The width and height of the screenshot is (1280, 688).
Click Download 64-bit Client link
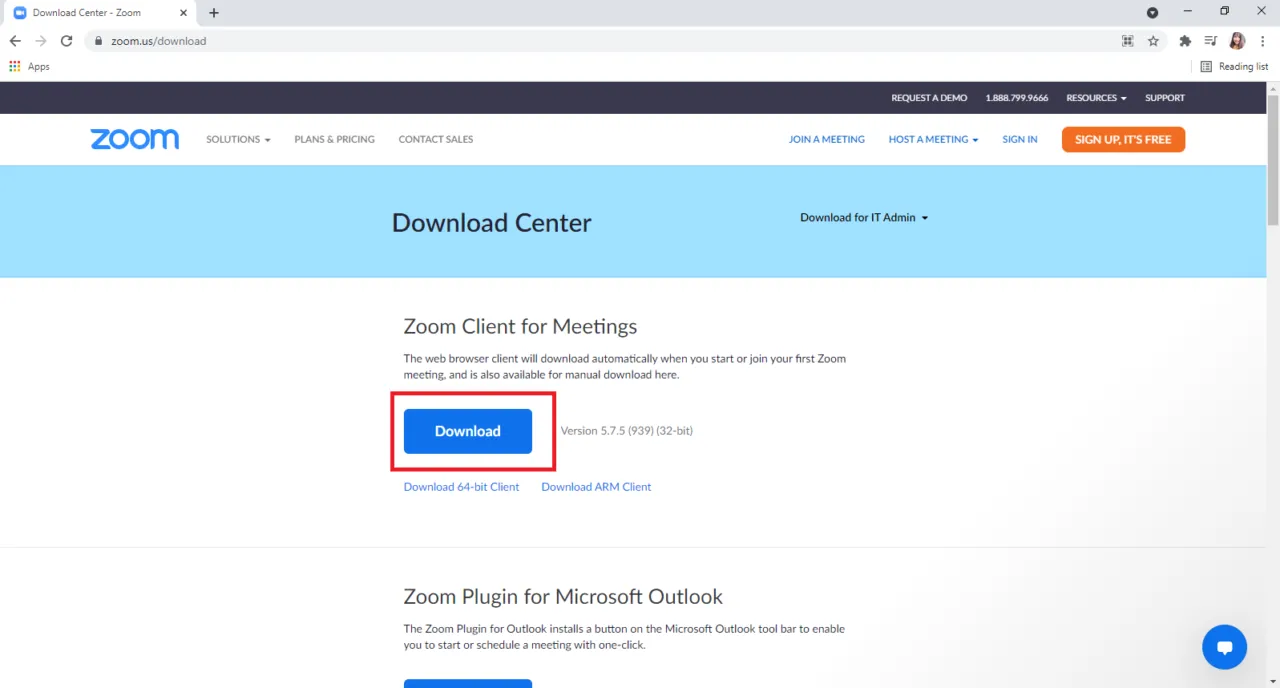point(461,487)
